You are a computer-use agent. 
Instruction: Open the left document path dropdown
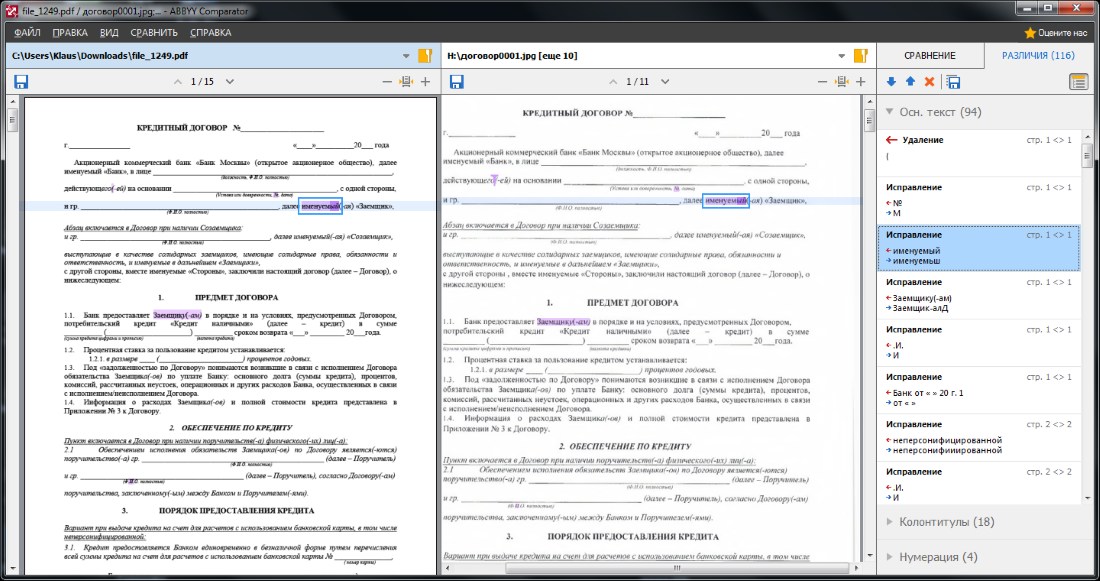click(405, 56)
